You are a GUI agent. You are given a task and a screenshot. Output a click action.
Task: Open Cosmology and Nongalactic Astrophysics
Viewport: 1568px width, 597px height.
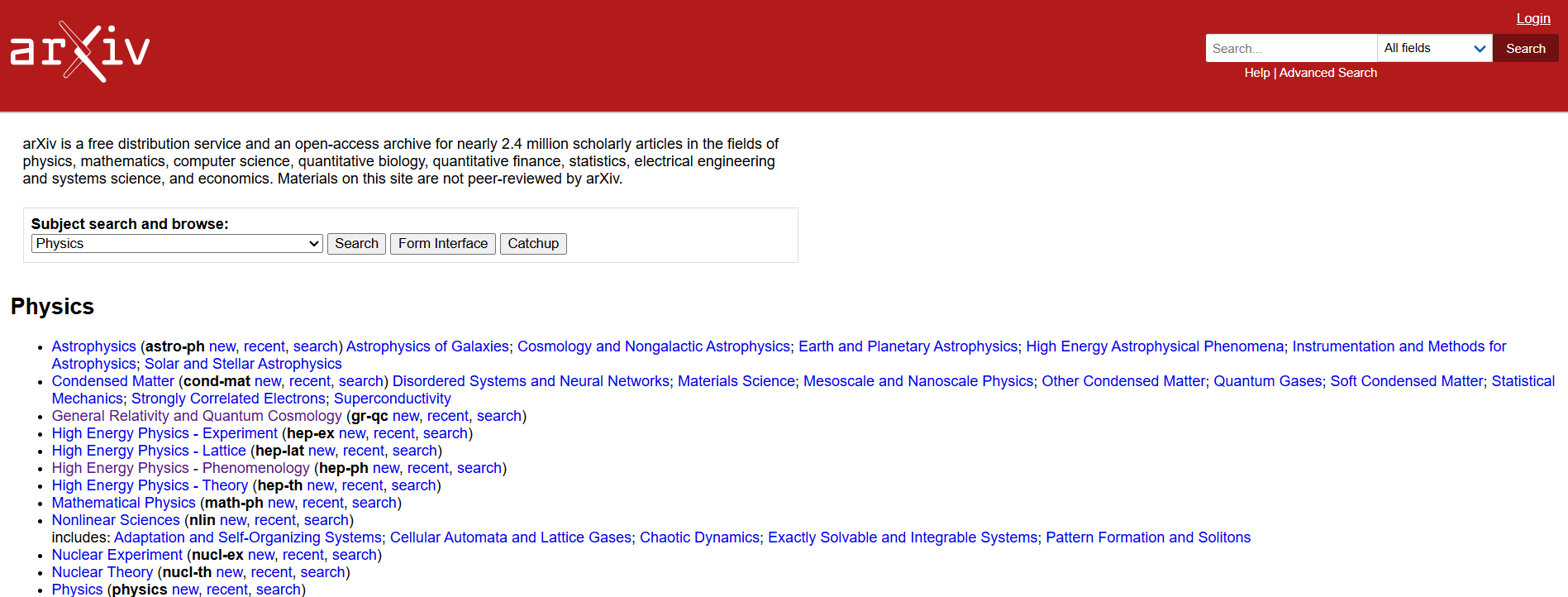click(x=652, y=346)
